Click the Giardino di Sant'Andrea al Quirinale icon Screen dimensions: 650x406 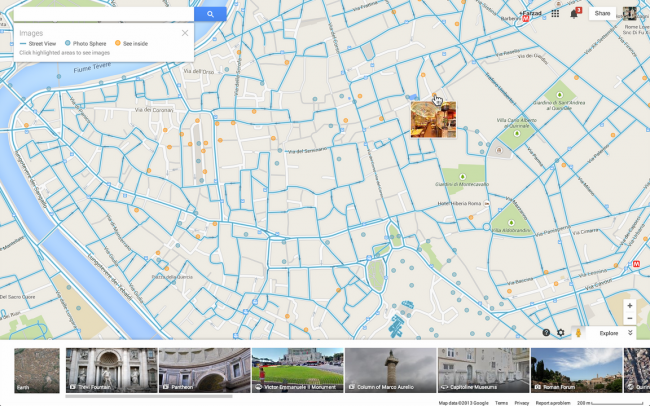[x=560, y=95]
